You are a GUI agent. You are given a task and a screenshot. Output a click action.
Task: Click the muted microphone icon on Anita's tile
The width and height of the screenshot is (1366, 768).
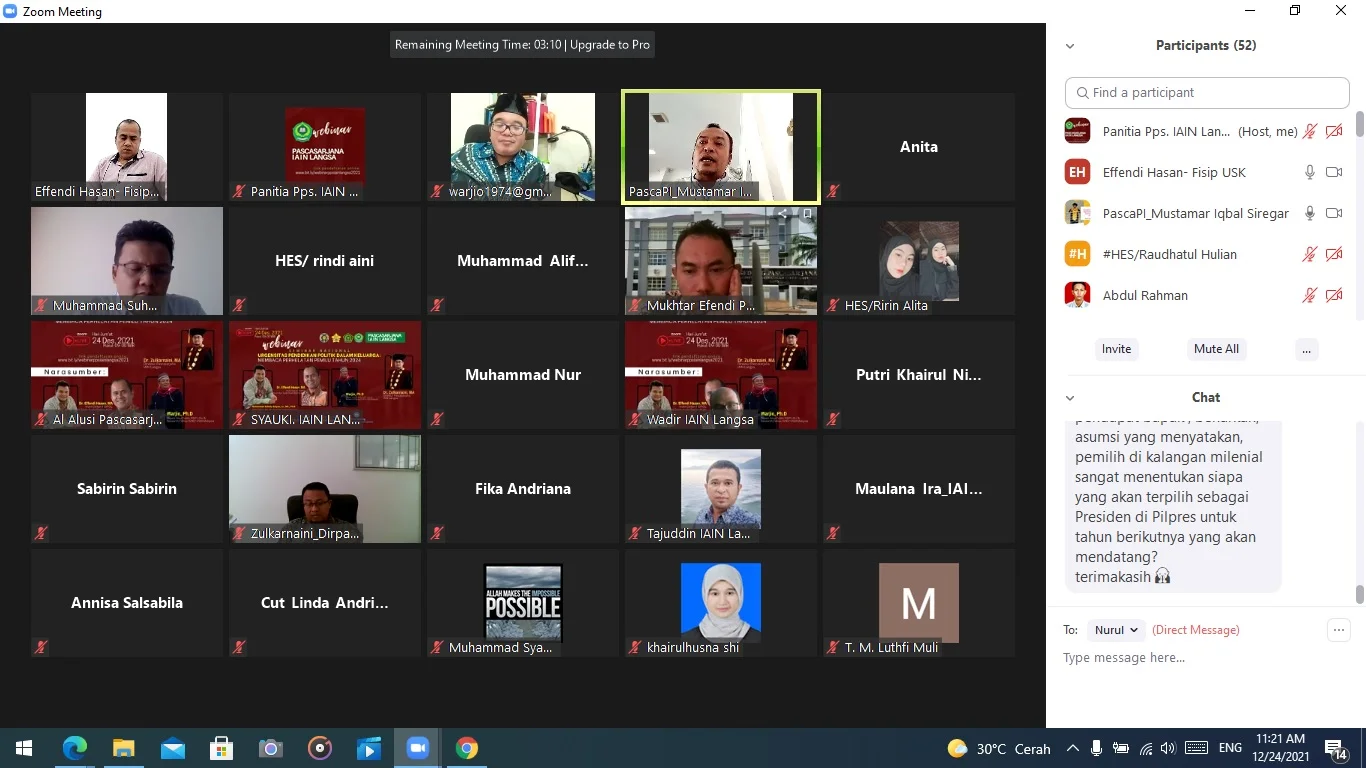(833, 191)
